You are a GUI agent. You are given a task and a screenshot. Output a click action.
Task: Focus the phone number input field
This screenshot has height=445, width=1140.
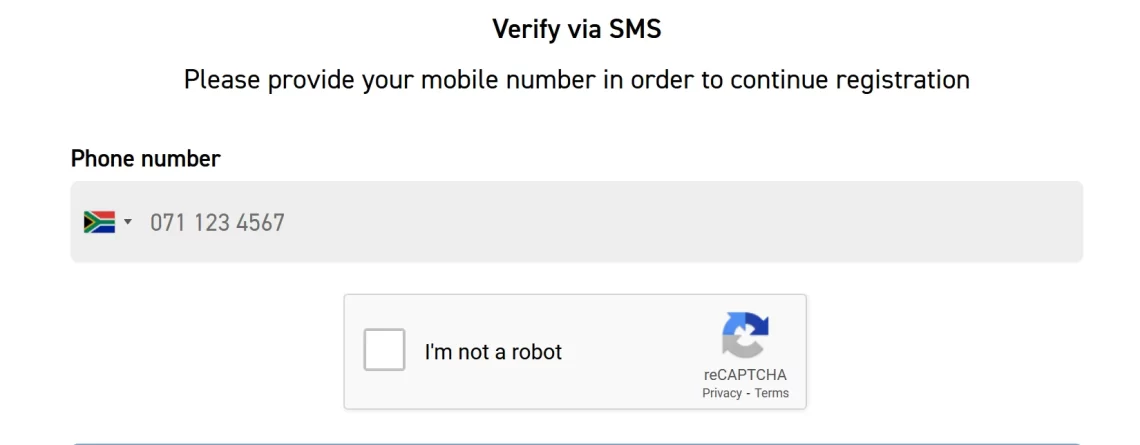pos(577,222)
